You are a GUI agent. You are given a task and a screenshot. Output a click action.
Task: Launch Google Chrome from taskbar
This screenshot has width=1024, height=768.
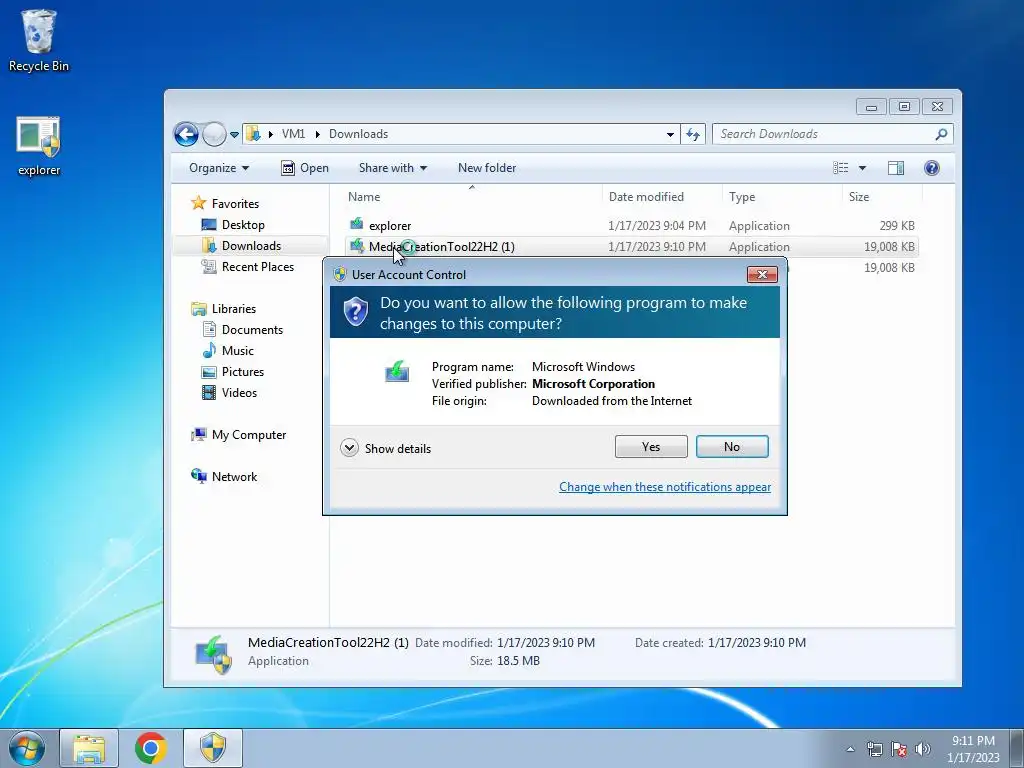[x=151, y=748]
